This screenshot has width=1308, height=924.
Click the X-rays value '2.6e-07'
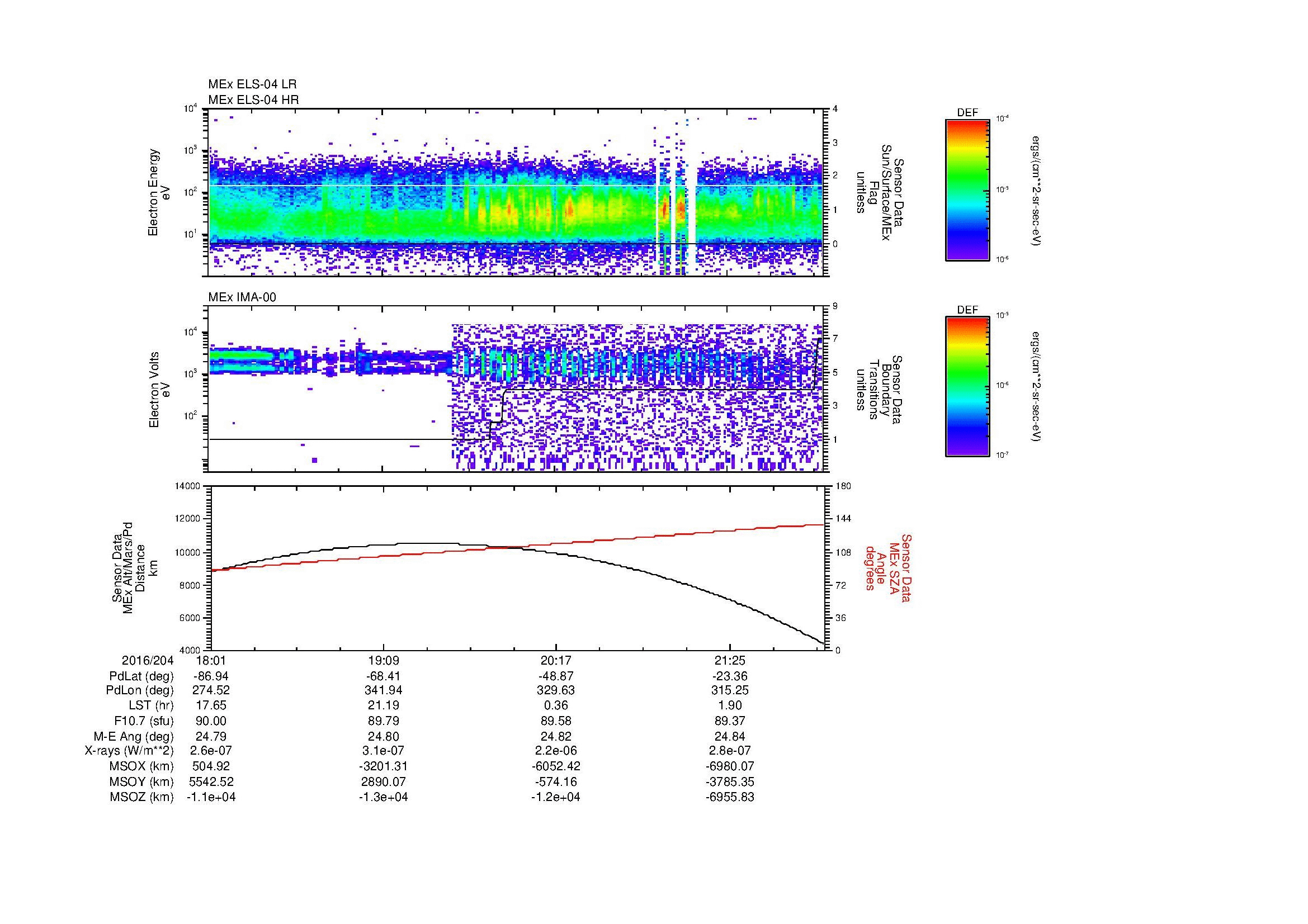211,751
